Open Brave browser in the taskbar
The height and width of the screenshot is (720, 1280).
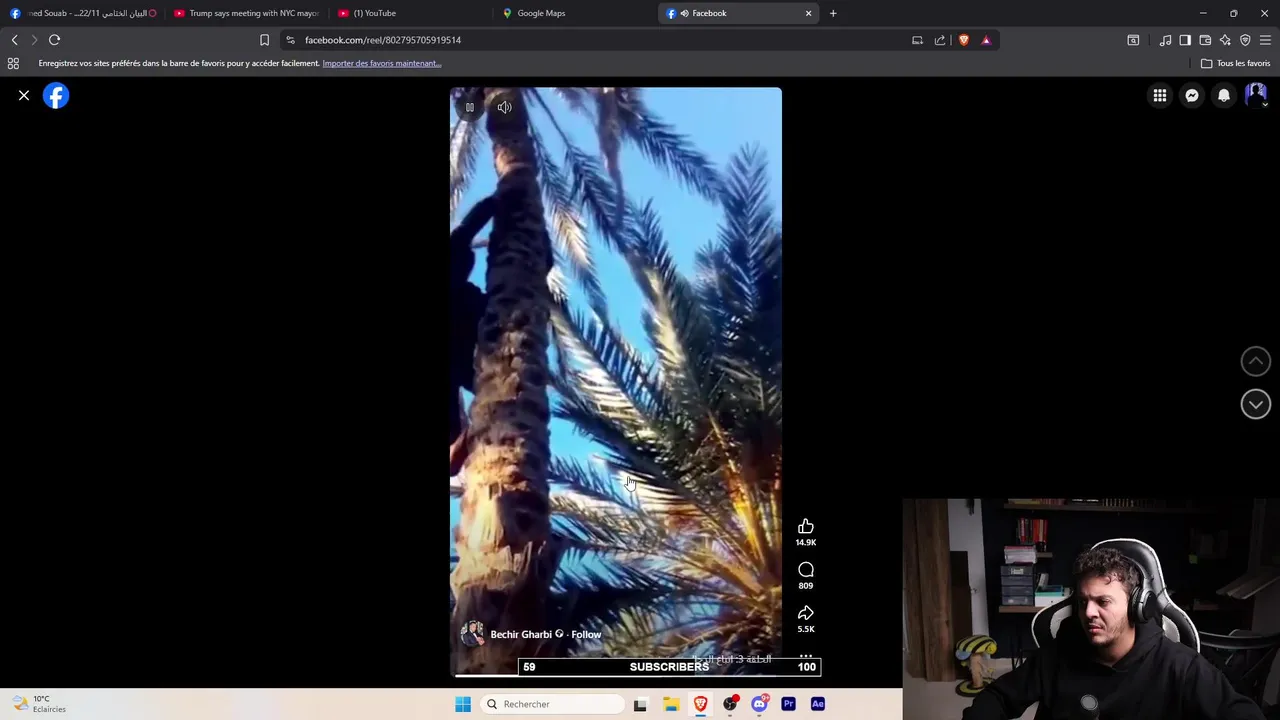tap(700, 704)
